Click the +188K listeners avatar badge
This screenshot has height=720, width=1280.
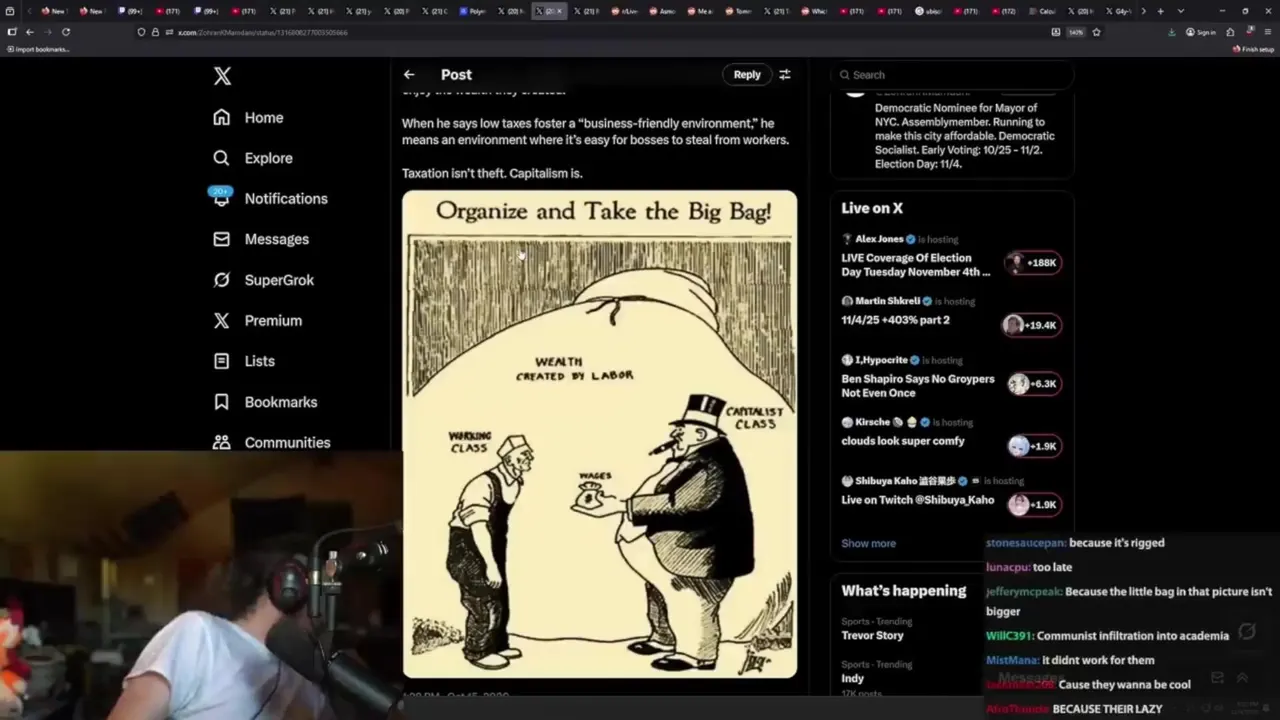pyautogui.click(x=1033, y=263)
